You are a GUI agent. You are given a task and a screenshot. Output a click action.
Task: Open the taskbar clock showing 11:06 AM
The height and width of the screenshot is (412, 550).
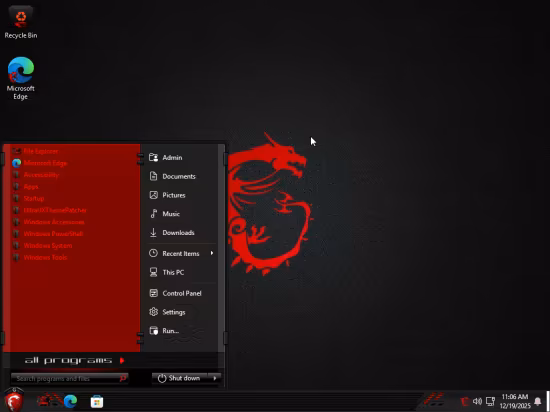515,401
